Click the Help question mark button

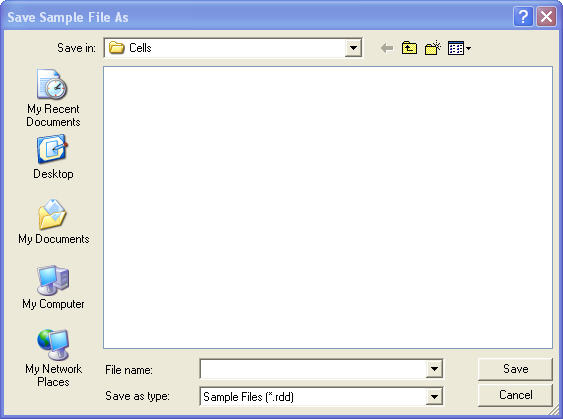click(x=523, y=17)
